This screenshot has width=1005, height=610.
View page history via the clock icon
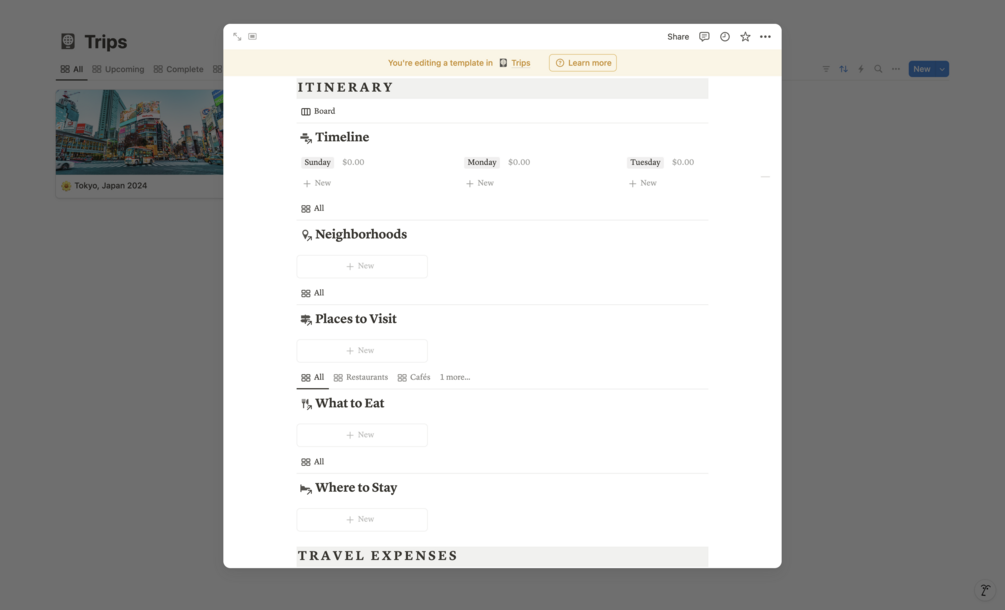724,37
